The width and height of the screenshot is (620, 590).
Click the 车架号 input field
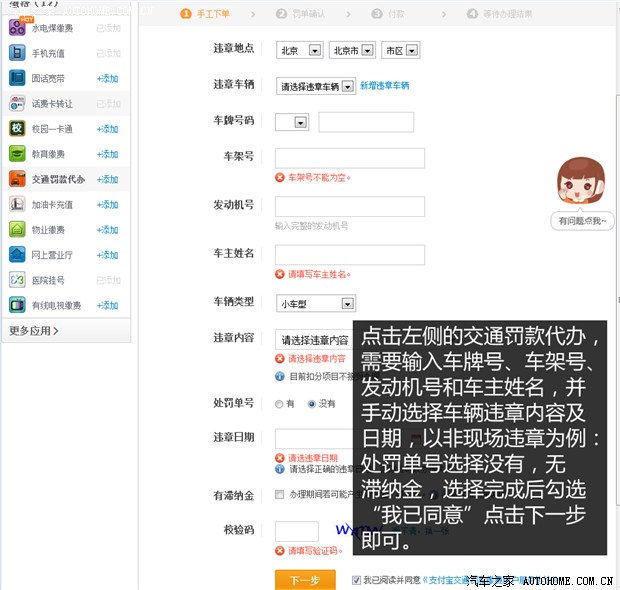[349, 158]
